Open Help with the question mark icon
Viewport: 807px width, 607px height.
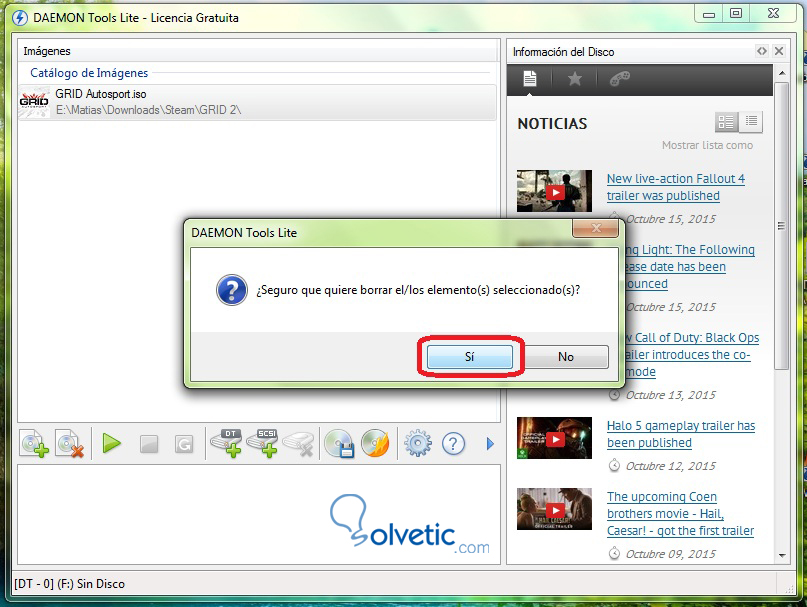point(453,443)
